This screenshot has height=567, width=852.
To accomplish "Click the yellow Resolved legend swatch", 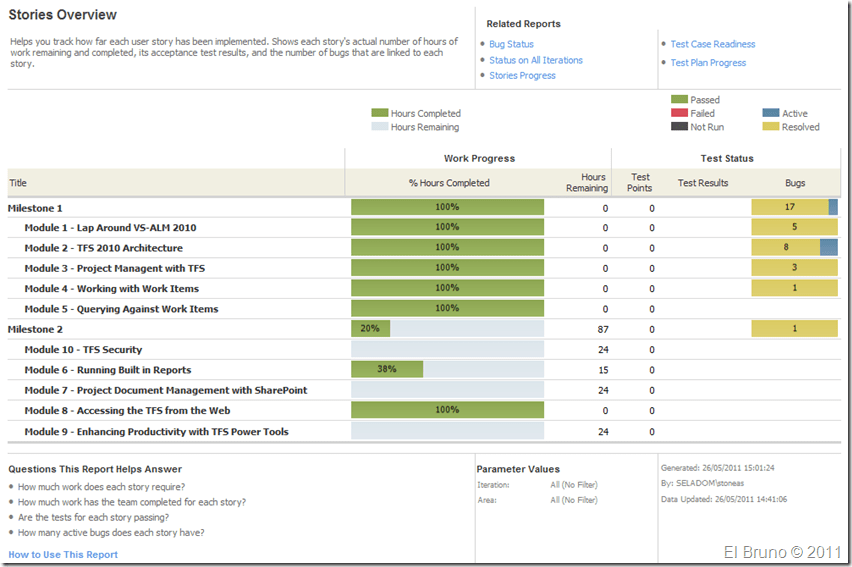I will click(770, 127).
